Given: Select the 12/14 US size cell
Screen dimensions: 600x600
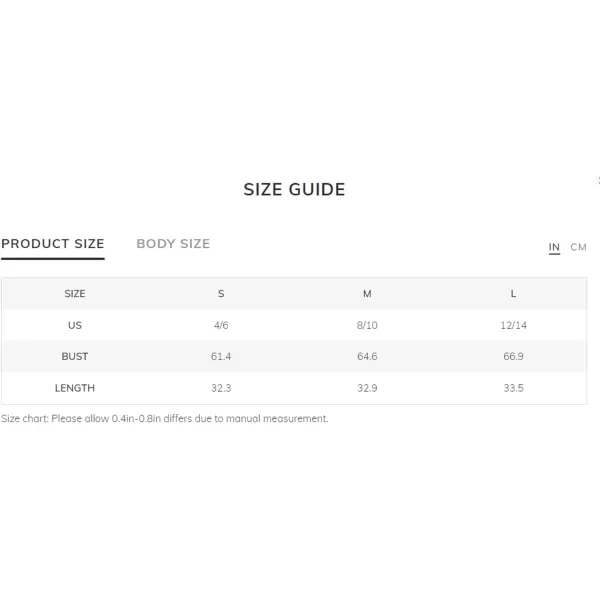Looking at the screenshot, I should point(514,325).
